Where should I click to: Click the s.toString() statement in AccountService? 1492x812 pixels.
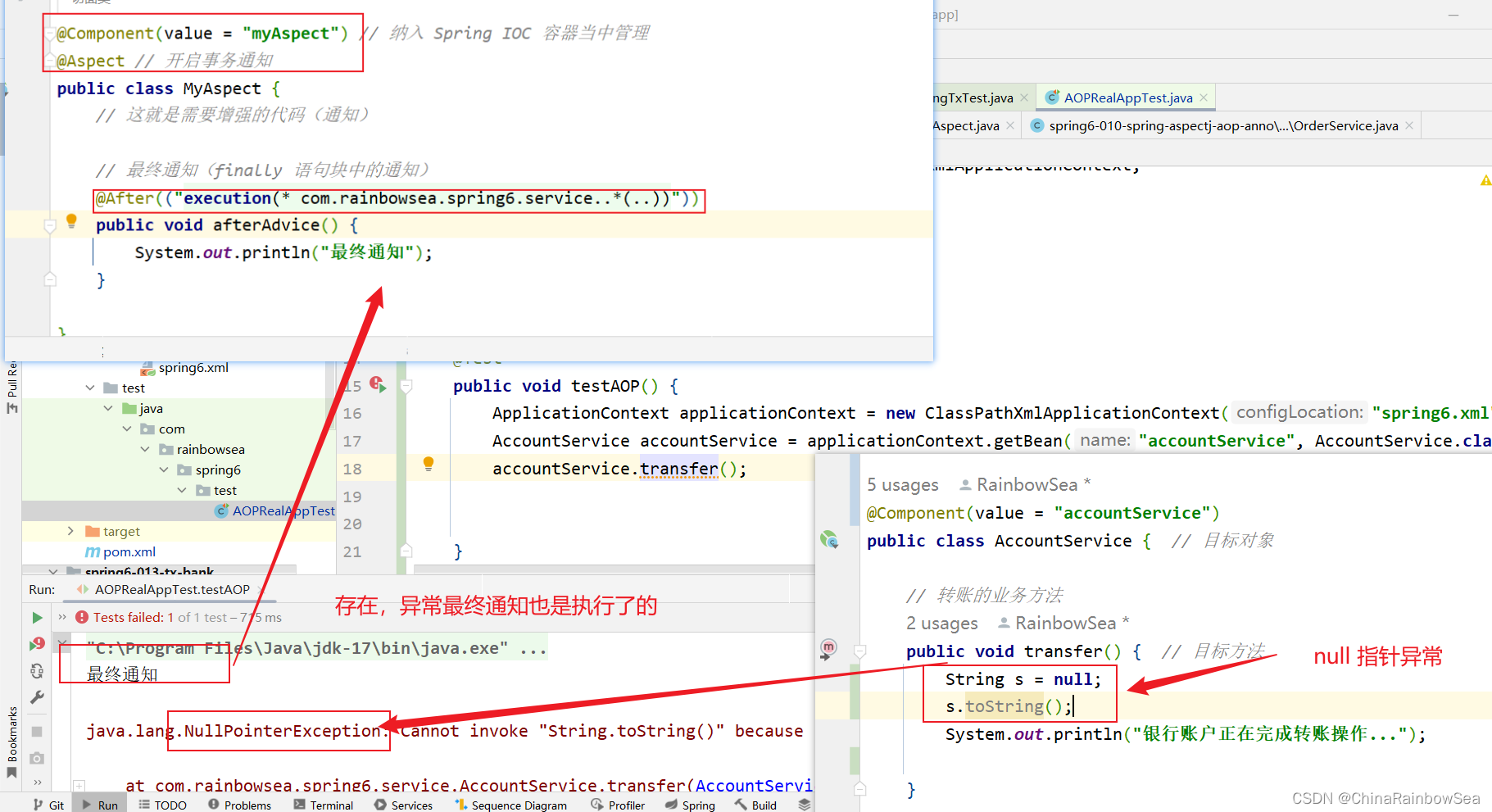tap(1009, 706)
